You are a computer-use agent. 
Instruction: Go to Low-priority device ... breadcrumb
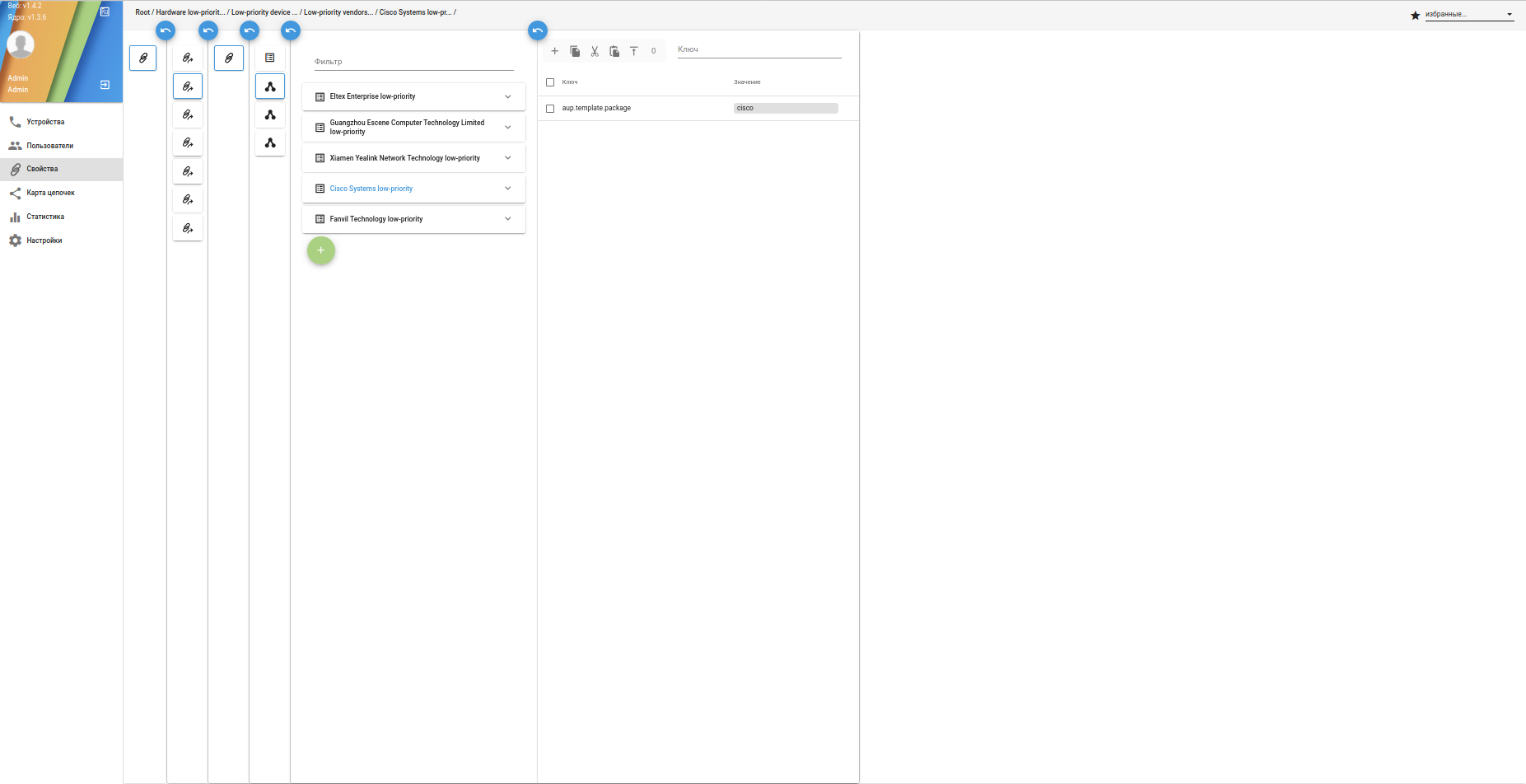[x=264, y=12]
